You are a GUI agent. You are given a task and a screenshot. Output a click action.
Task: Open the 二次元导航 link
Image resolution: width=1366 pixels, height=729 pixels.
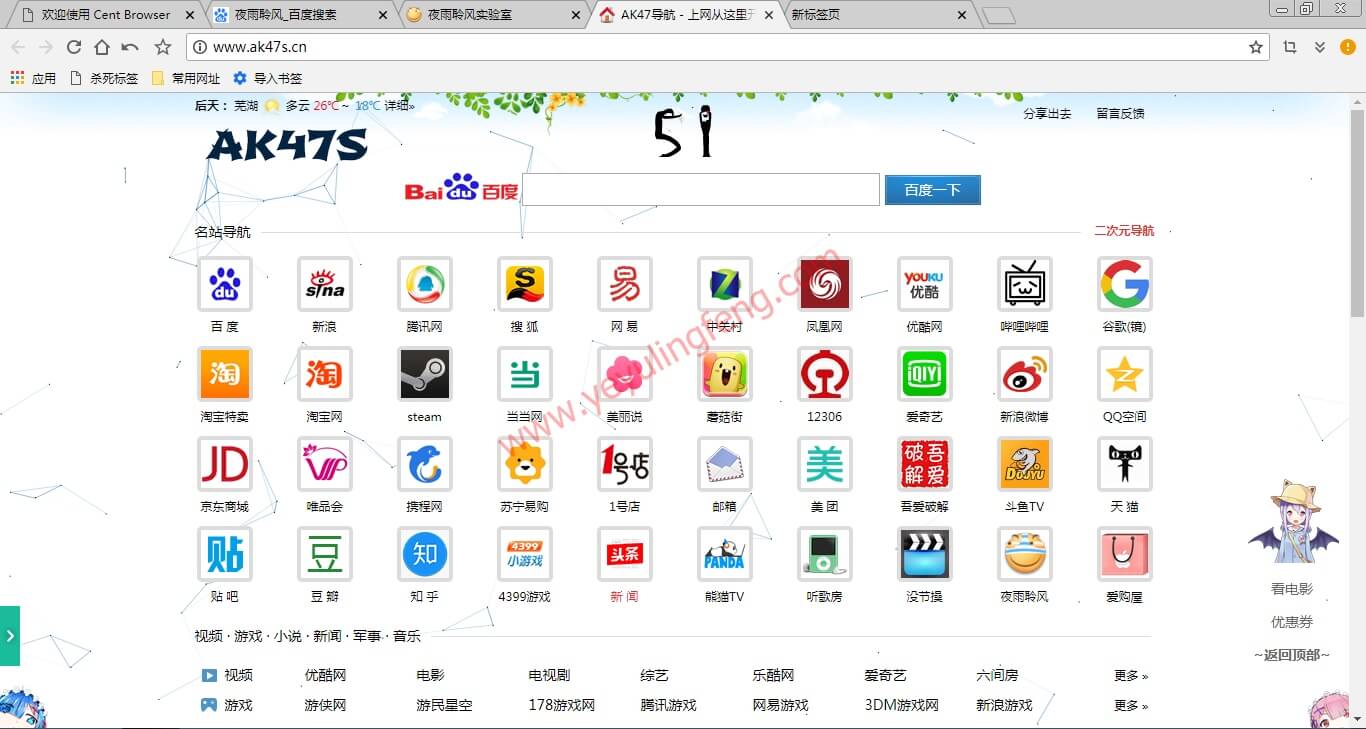tap(1124, 231)
